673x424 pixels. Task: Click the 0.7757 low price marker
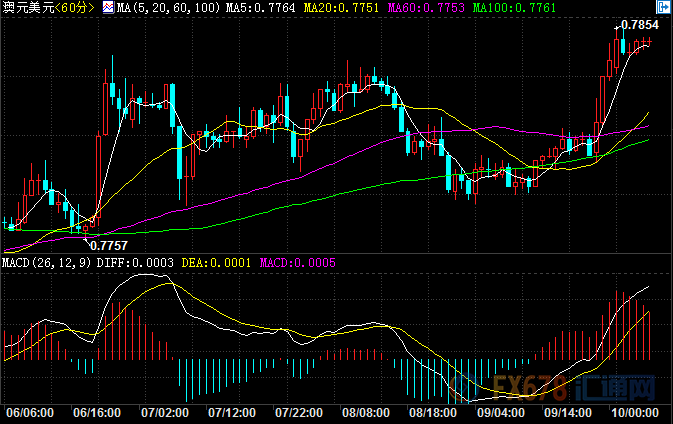[x=108, y=245]
